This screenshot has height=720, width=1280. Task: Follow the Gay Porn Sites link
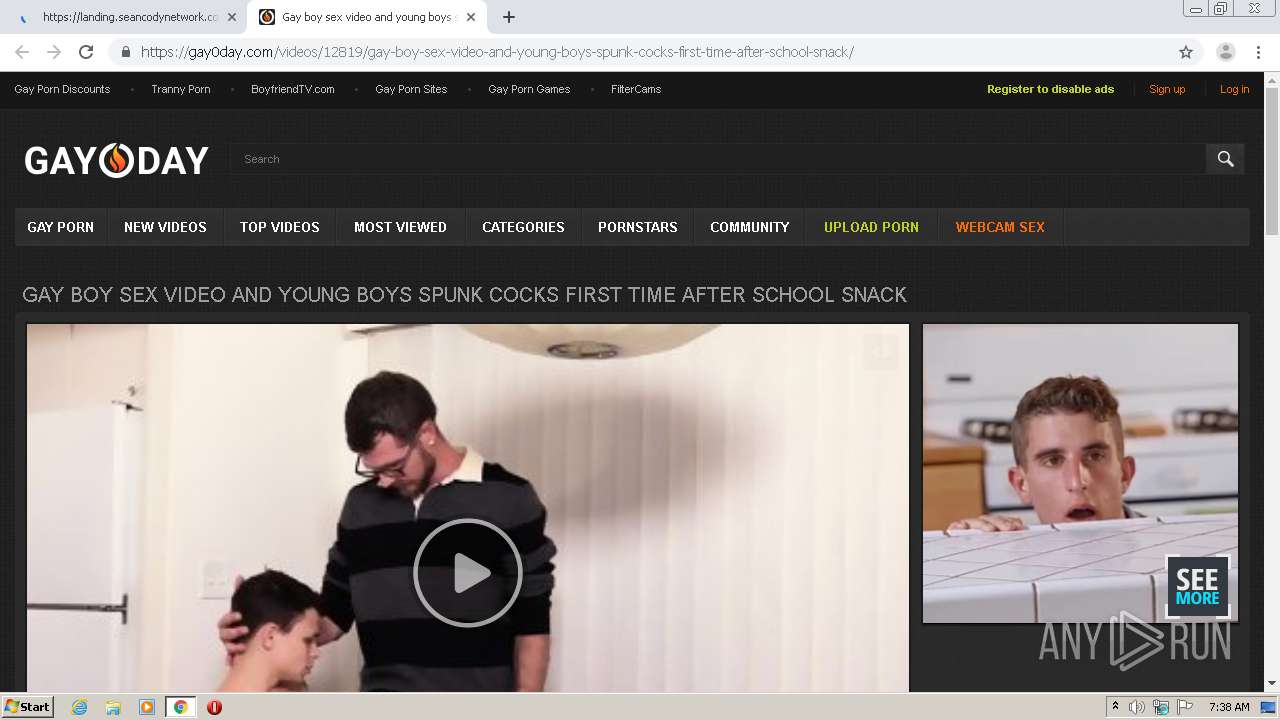[x=411, y=89]
